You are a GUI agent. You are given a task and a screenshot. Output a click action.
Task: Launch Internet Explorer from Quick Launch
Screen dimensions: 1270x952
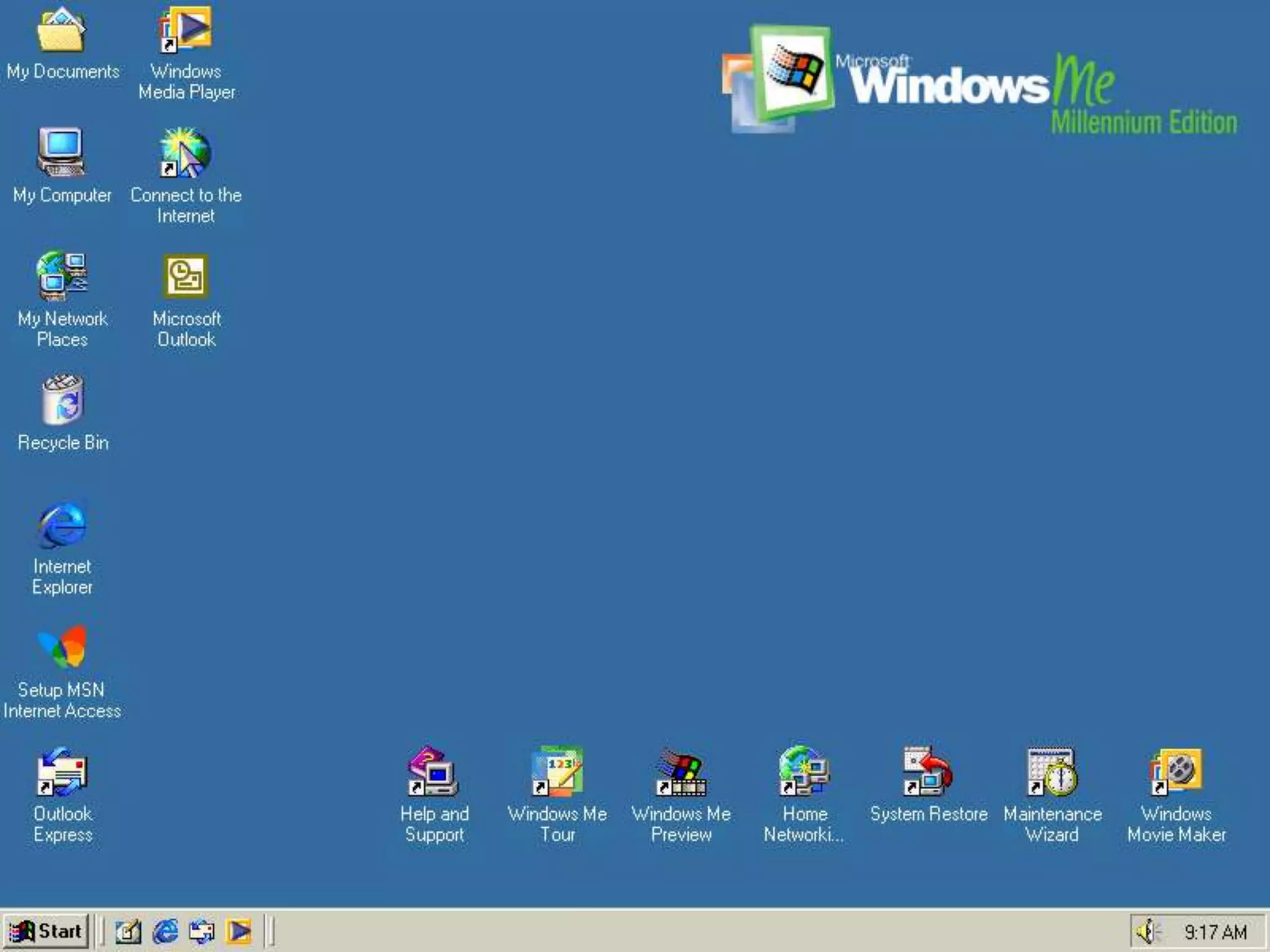[x=165, y=932]
